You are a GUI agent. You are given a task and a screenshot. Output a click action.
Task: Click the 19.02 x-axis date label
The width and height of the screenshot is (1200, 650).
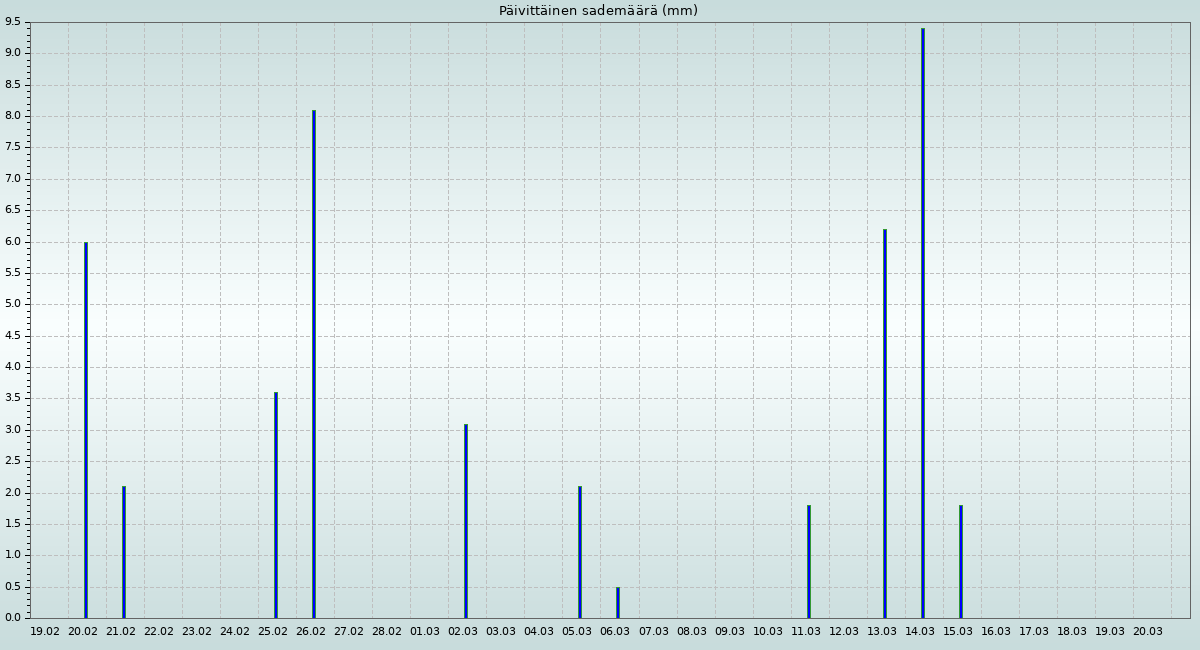pos(45,632)
